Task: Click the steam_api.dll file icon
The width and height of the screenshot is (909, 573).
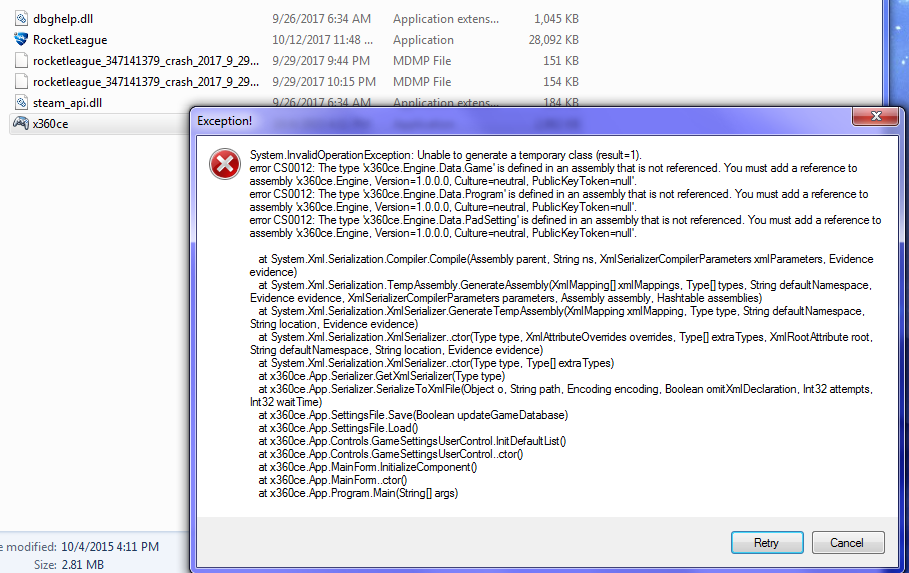Action: (x=21, y=103)
